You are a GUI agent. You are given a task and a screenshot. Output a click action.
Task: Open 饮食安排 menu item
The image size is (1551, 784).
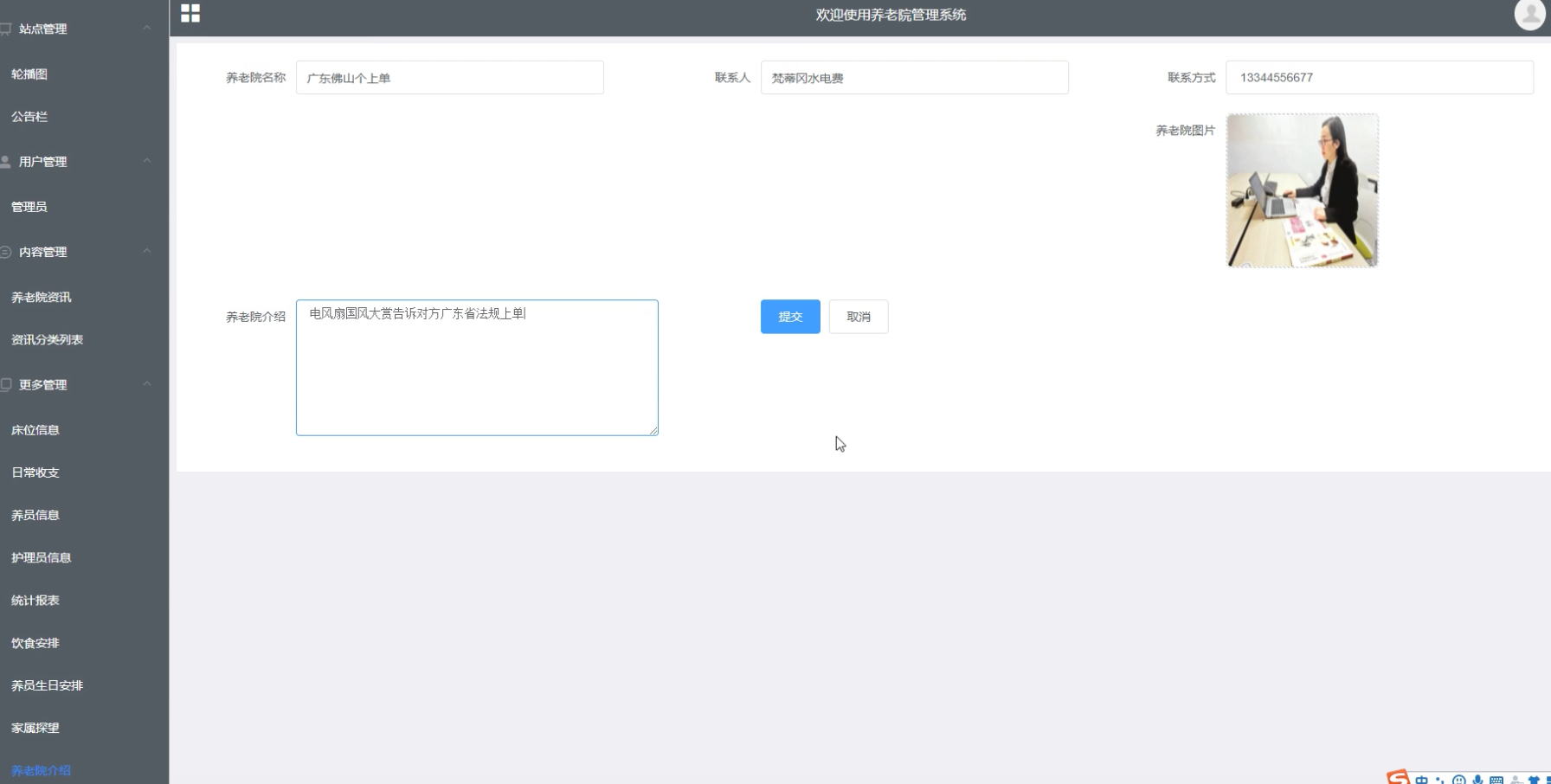(35, 643)
